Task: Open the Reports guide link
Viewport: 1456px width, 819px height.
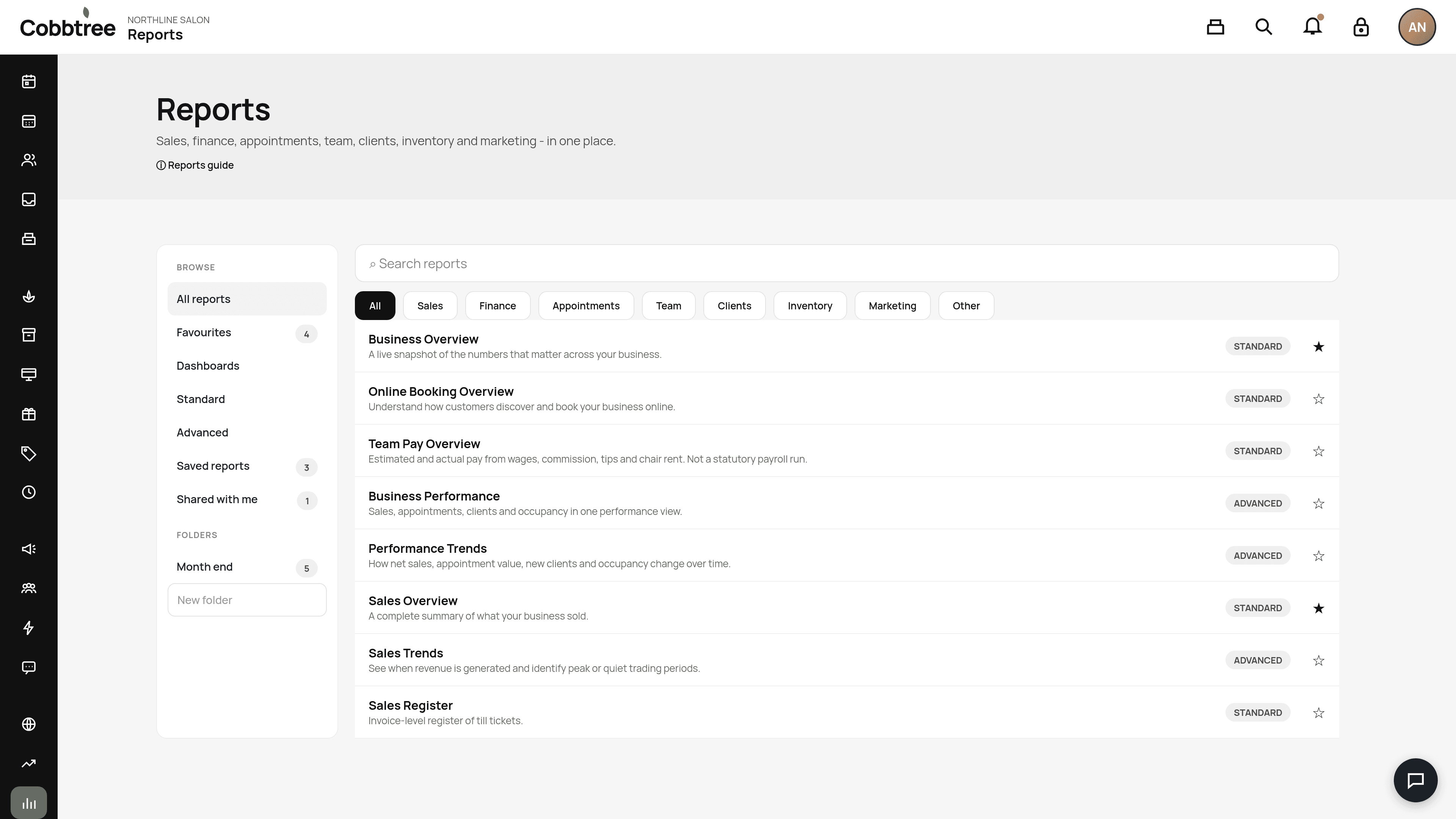Action: (x=195, y=165)
